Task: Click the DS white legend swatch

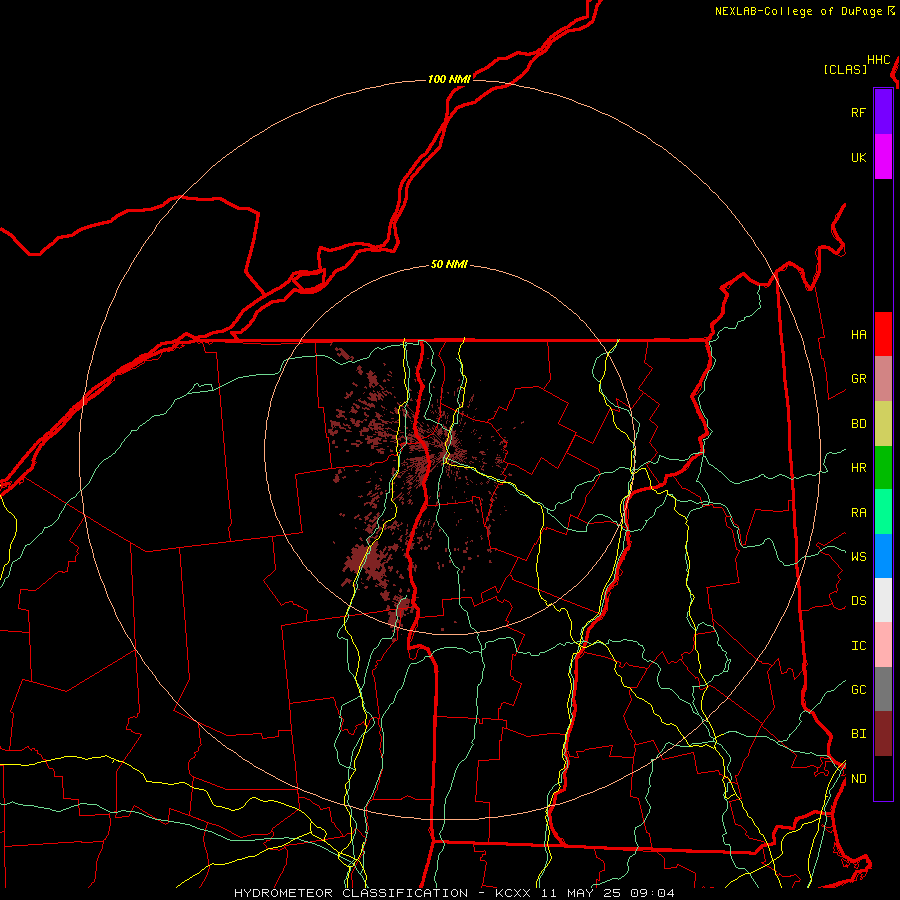Action: 883,600
